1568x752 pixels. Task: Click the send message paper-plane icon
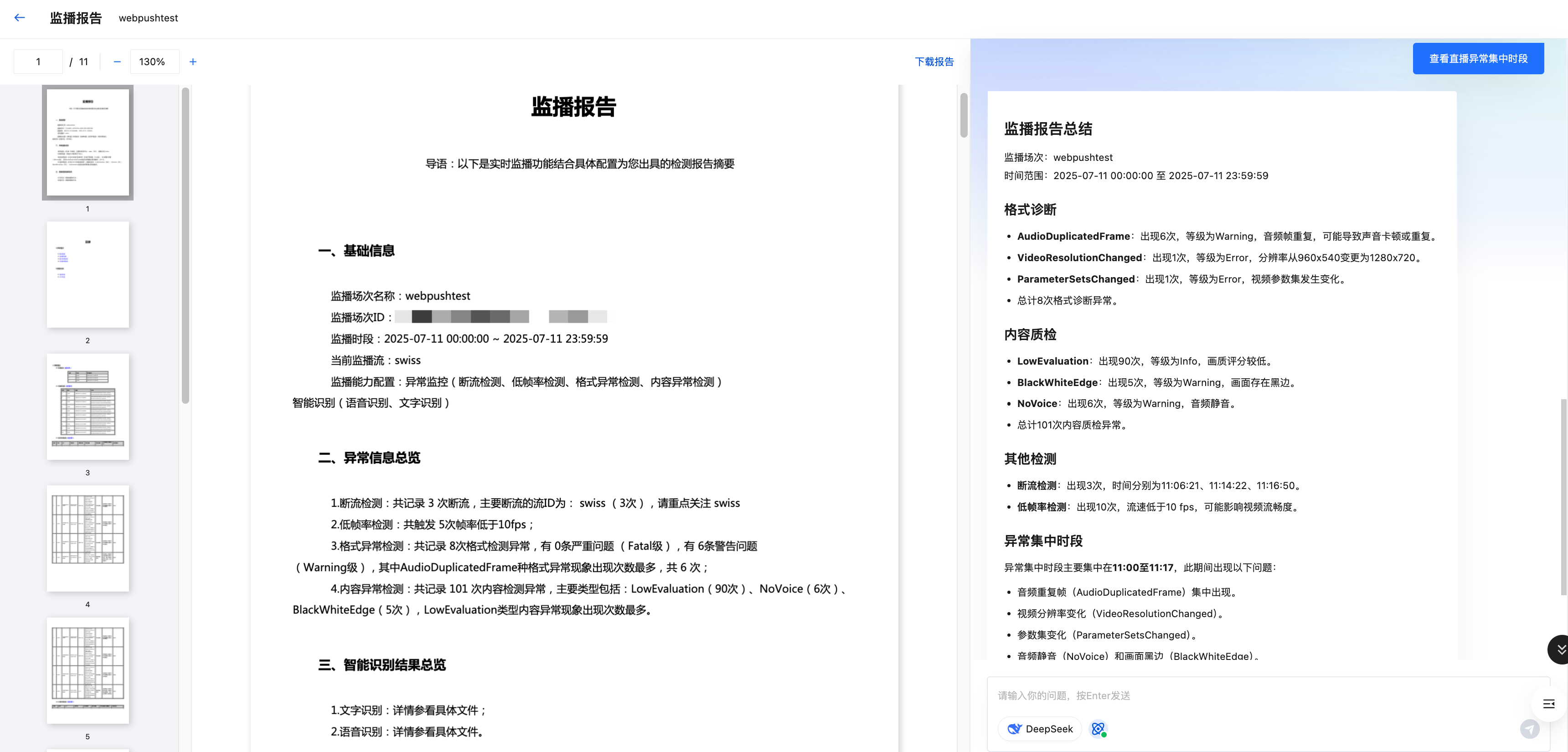tap(1529, 728)
